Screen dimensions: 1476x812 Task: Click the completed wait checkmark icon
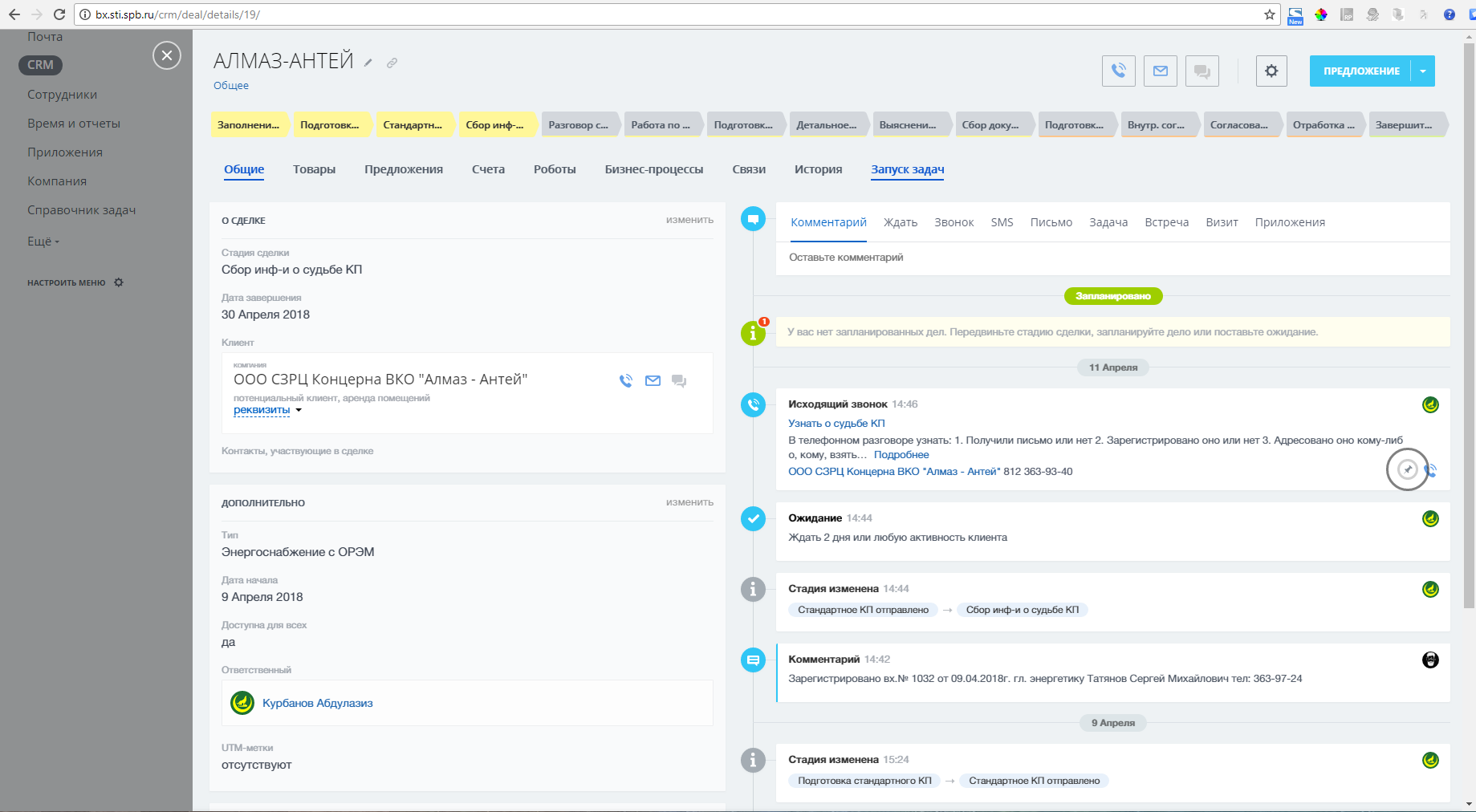tap(753, 518)
